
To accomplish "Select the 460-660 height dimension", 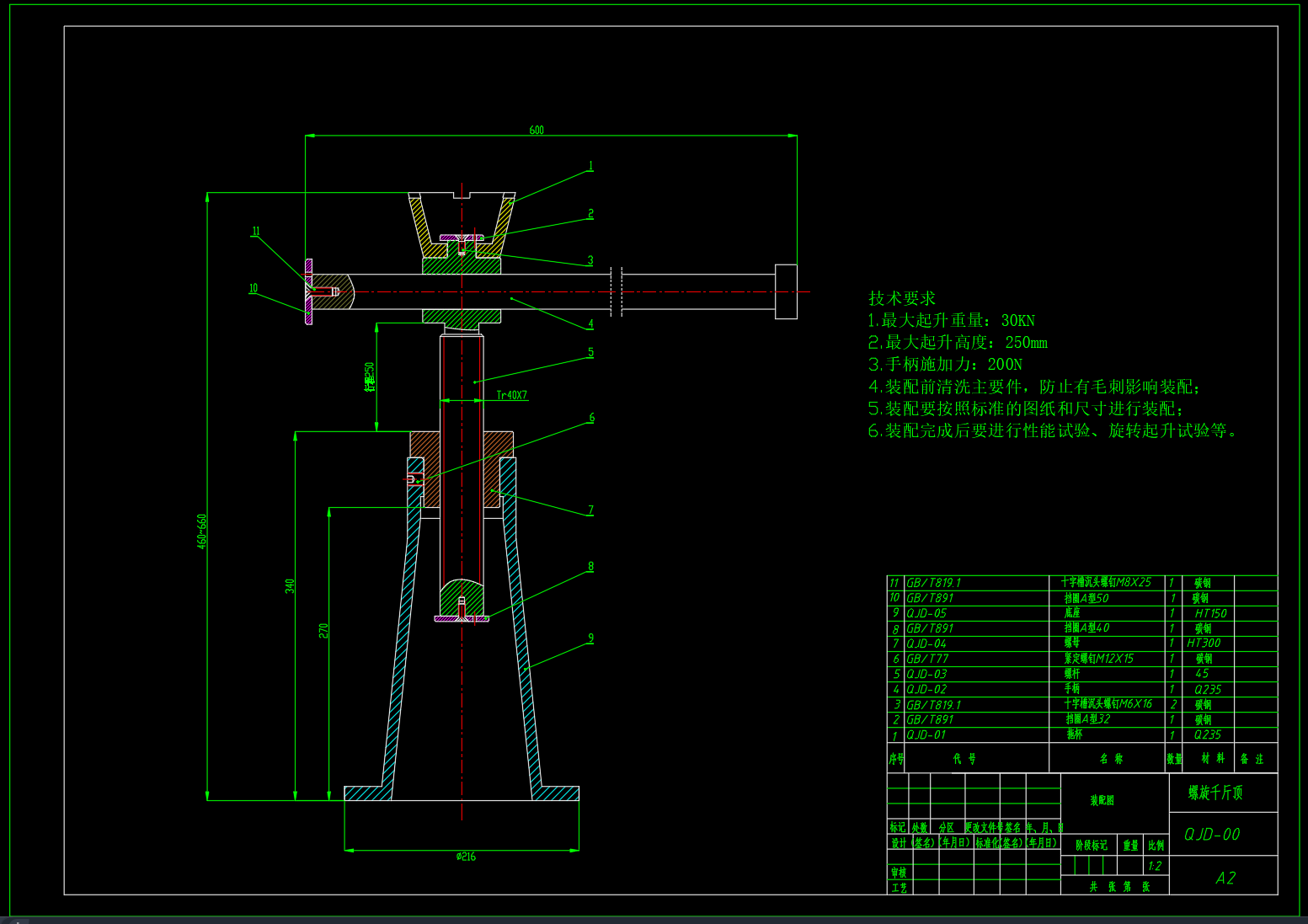I will tap(201, 531).
